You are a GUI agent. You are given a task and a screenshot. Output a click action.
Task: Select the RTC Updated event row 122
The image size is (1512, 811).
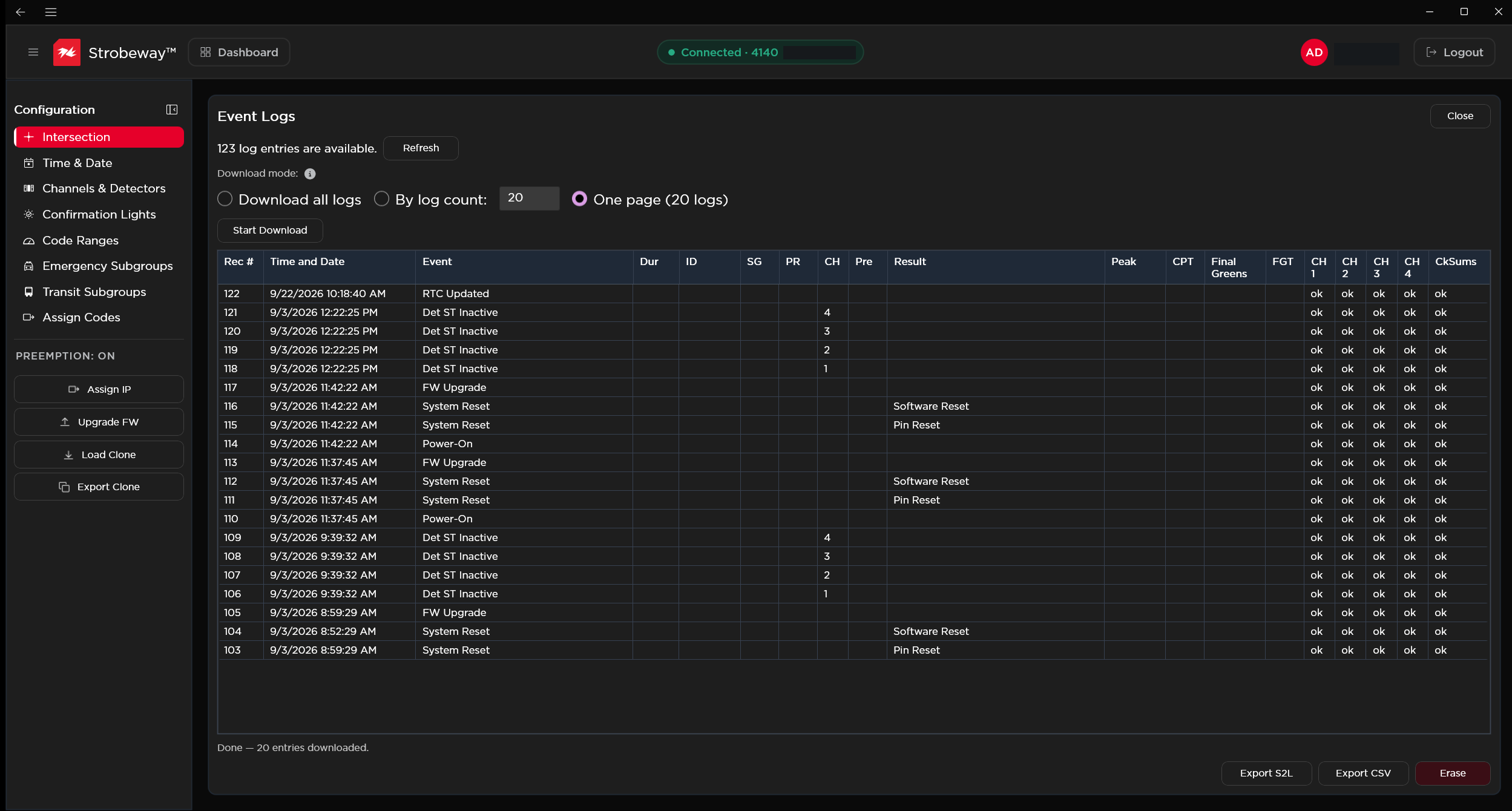(852, 294)
